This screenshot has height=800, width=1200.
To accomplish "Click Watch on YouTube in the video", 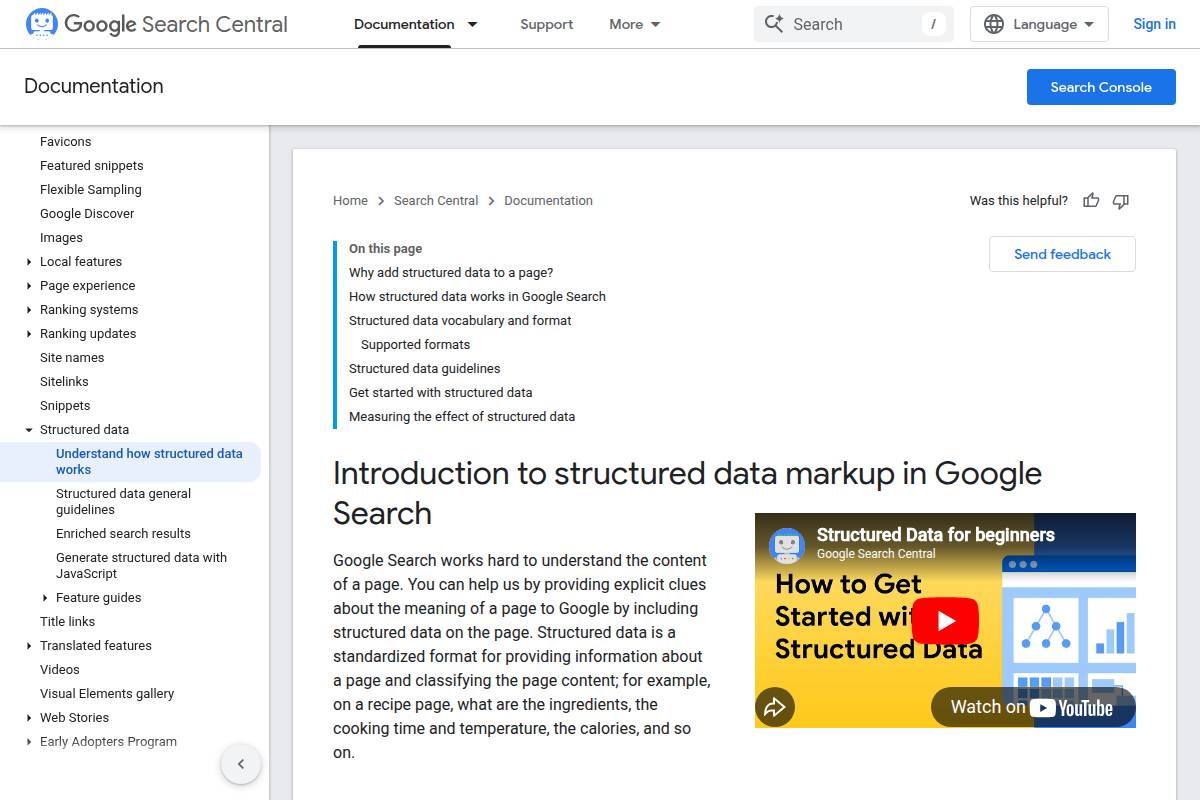I will pyautogui.click(x=1033, y=707).
